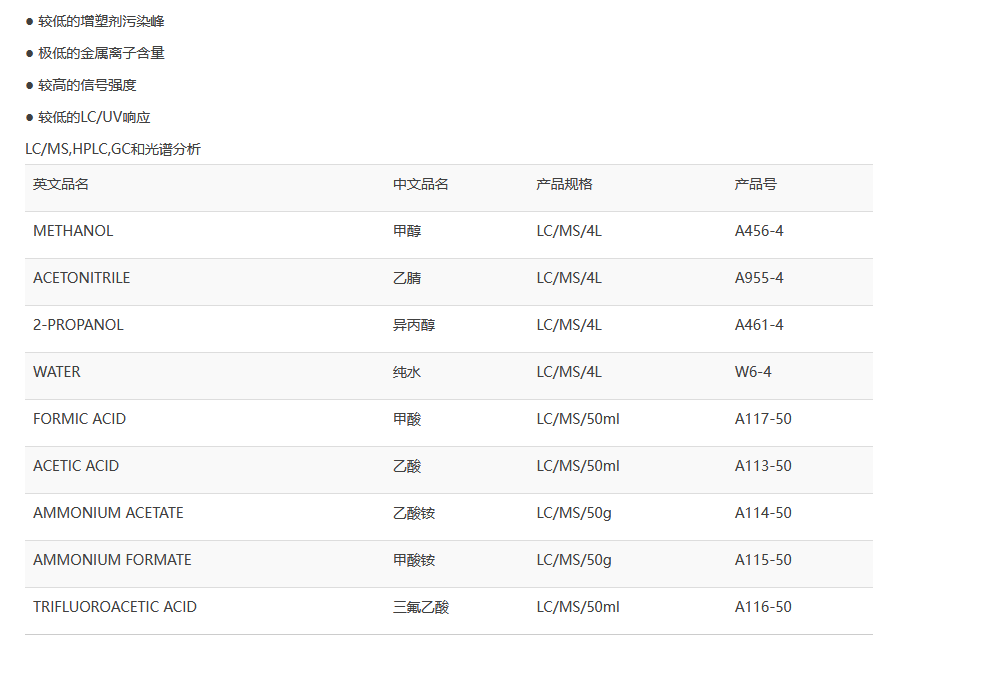Click product number A955-4

point(759,278)
